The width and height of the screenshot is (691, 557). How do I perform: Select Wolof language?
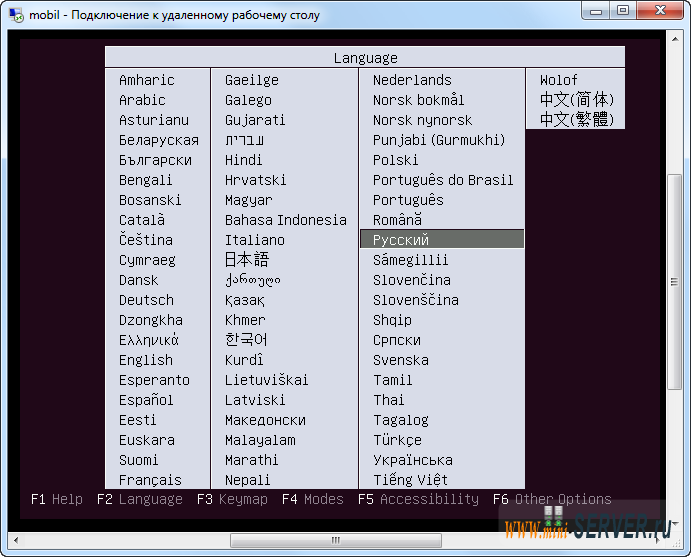(558, 80)
